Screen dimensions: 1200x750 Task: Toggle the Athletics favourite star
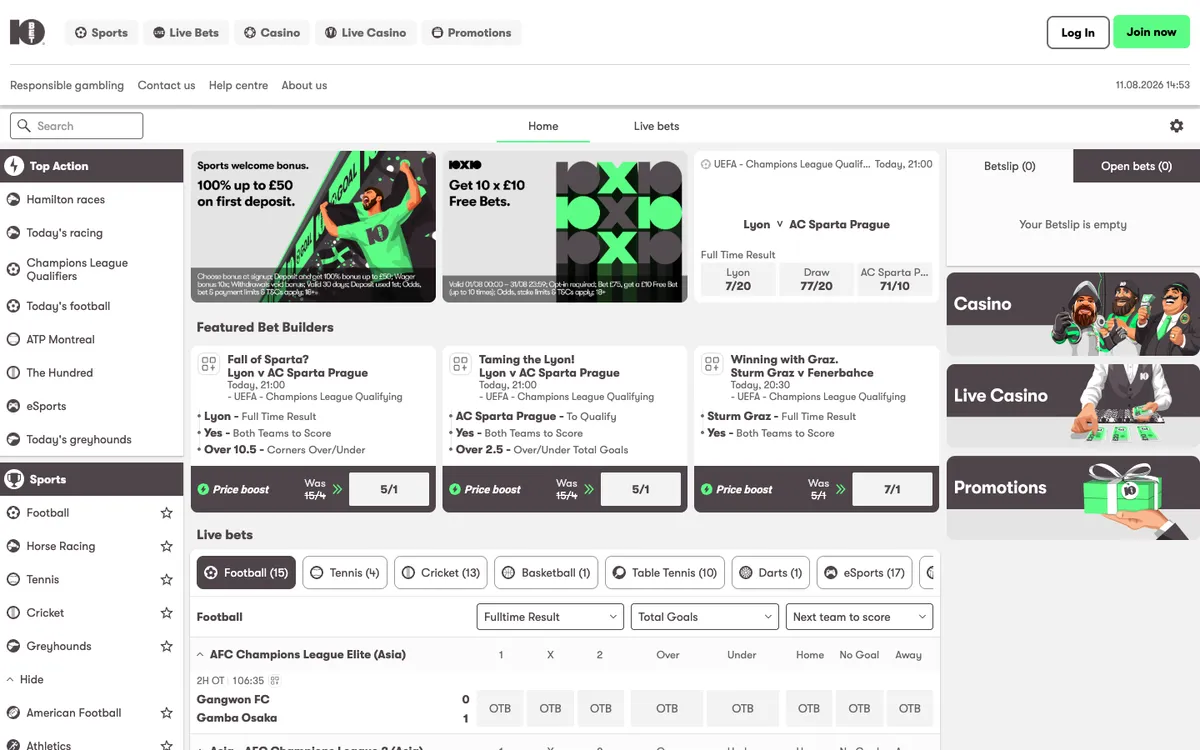coord(167,745)
